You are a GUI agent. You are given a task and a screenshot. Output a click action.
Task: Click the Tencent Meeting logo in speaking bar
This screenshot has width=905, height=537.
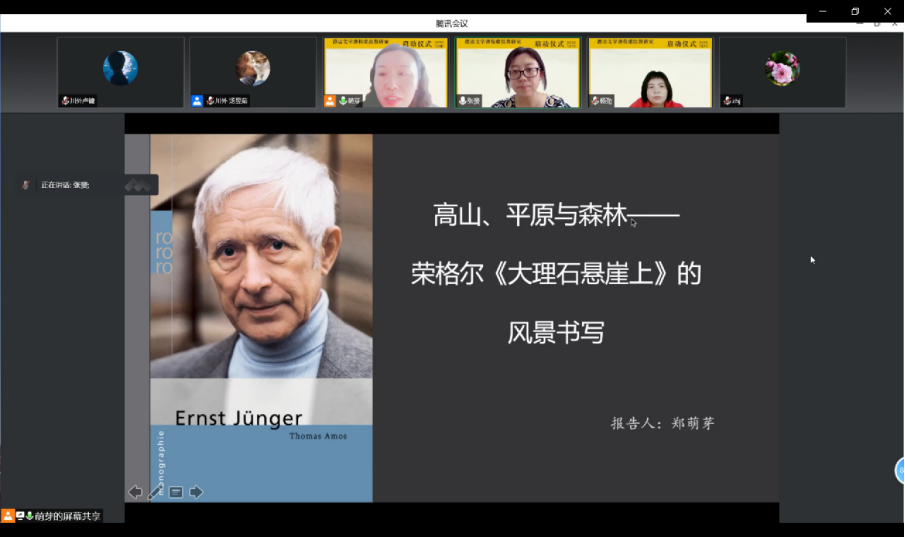[139, 185]
